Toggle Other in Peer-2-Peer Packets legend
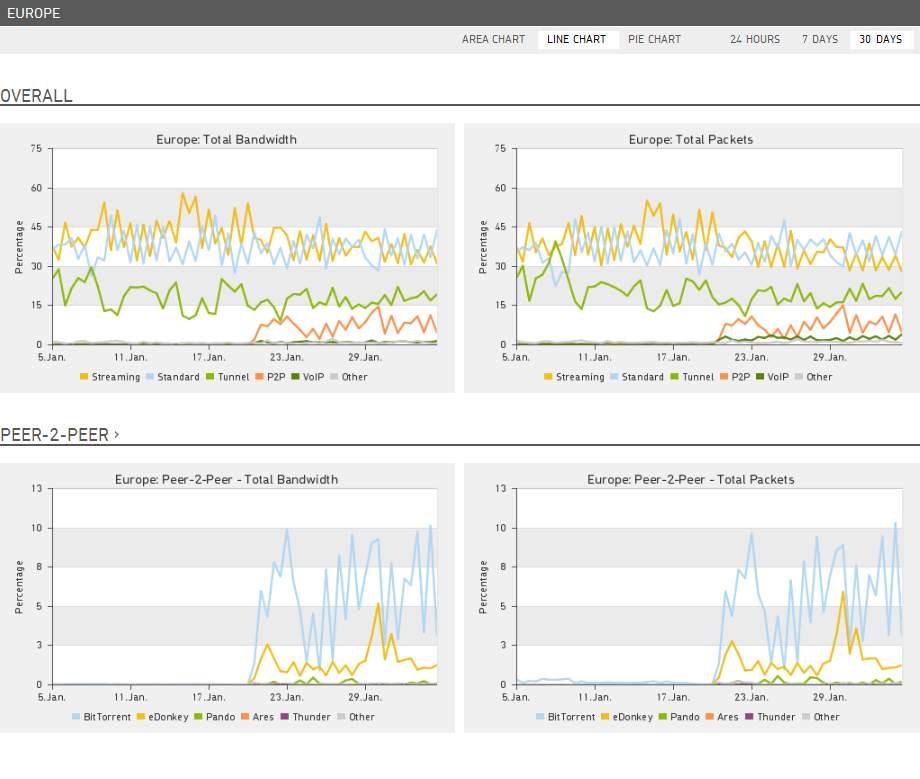The width and height of the screenshot is (920, 779). [x=821, y=717]
